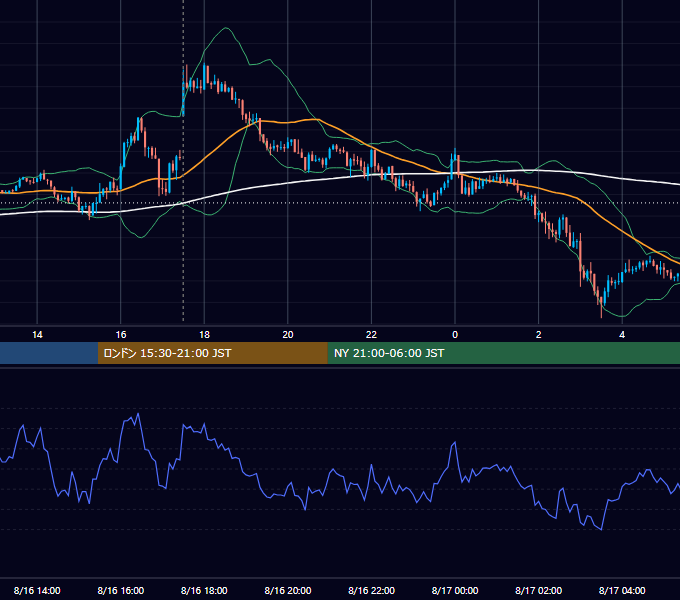
Task: Click time axis label 16
Action: pyautogui.click(x=121, y=335)
